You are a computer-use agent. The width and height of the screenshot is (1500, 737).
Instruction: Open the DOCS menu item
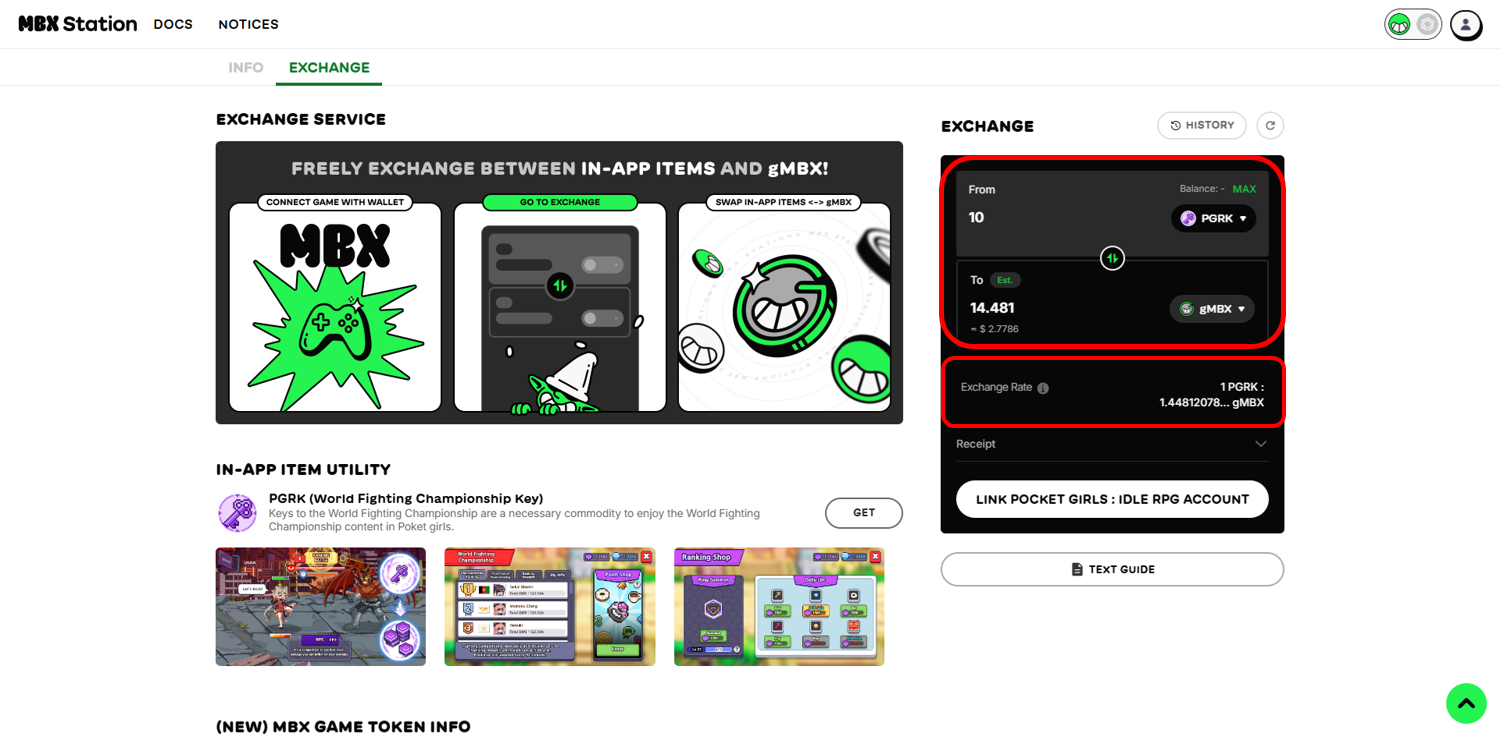point(173,24)
